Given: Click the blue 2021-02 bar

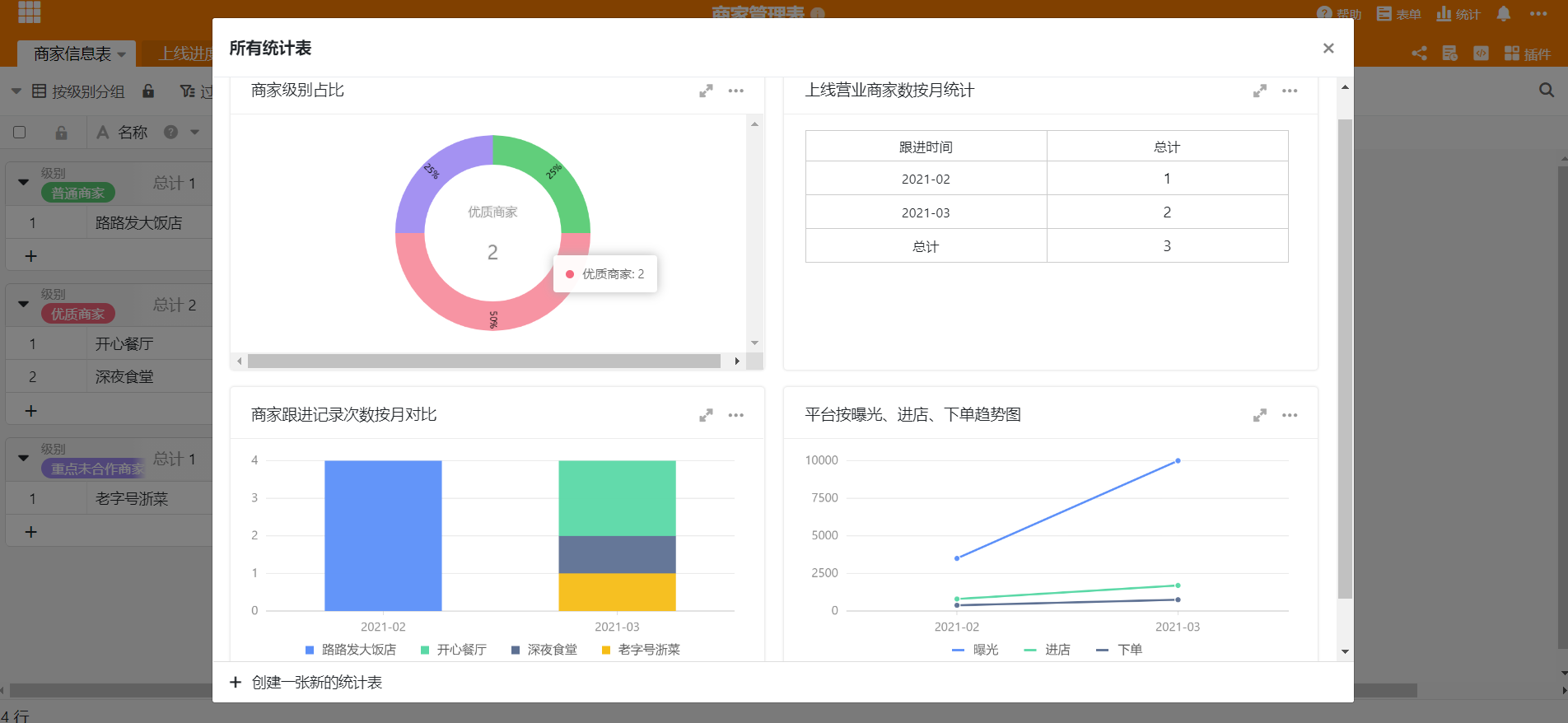Looking at the screenshot, I should coord(383,535).
